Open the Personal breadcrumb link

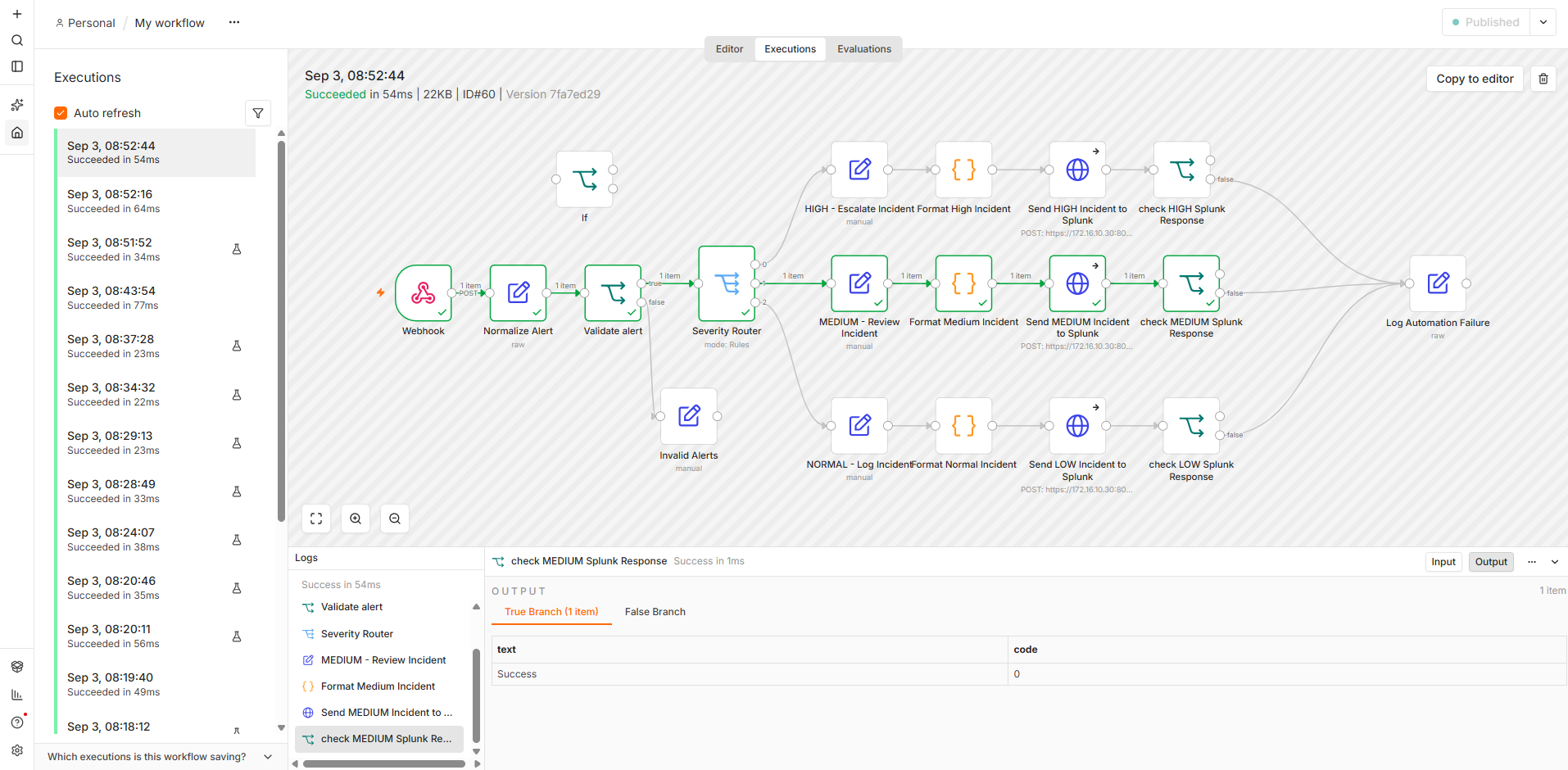point(85,23)
